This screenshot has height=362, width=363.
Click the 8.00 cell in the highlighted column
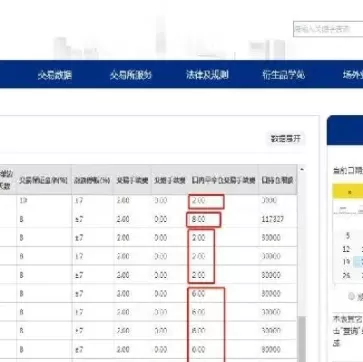coord(199,220)
